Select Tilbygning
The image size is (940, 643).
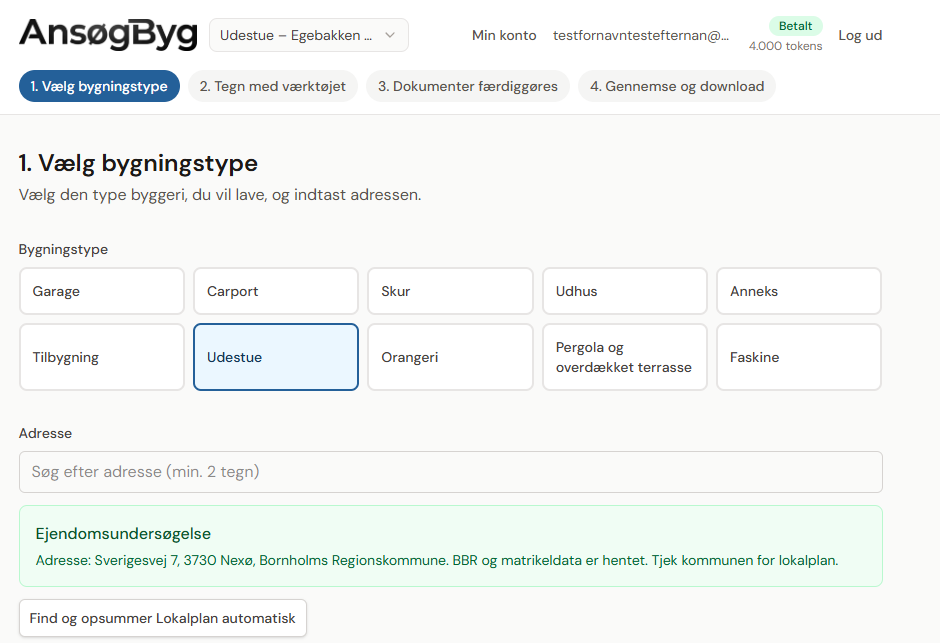point(101,357)
